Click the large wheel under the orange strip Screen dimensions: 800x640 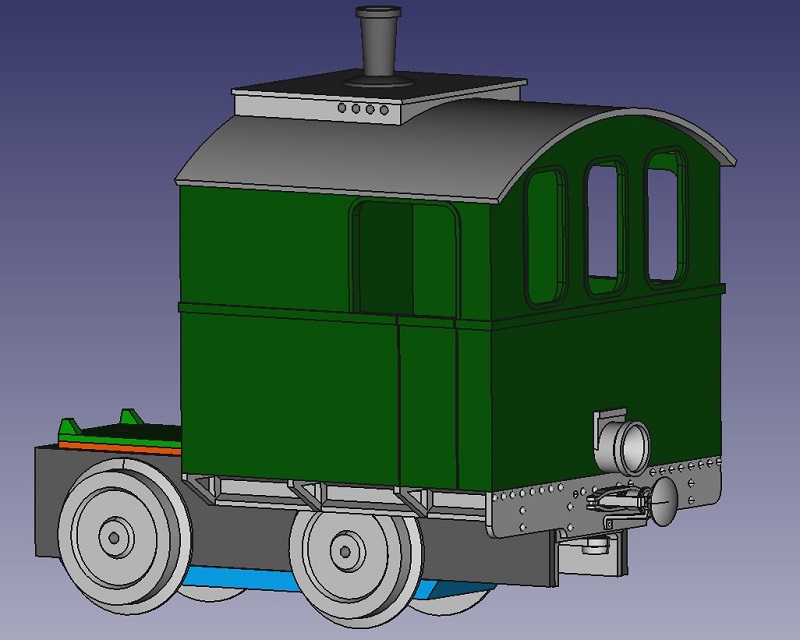pos(124,535)
